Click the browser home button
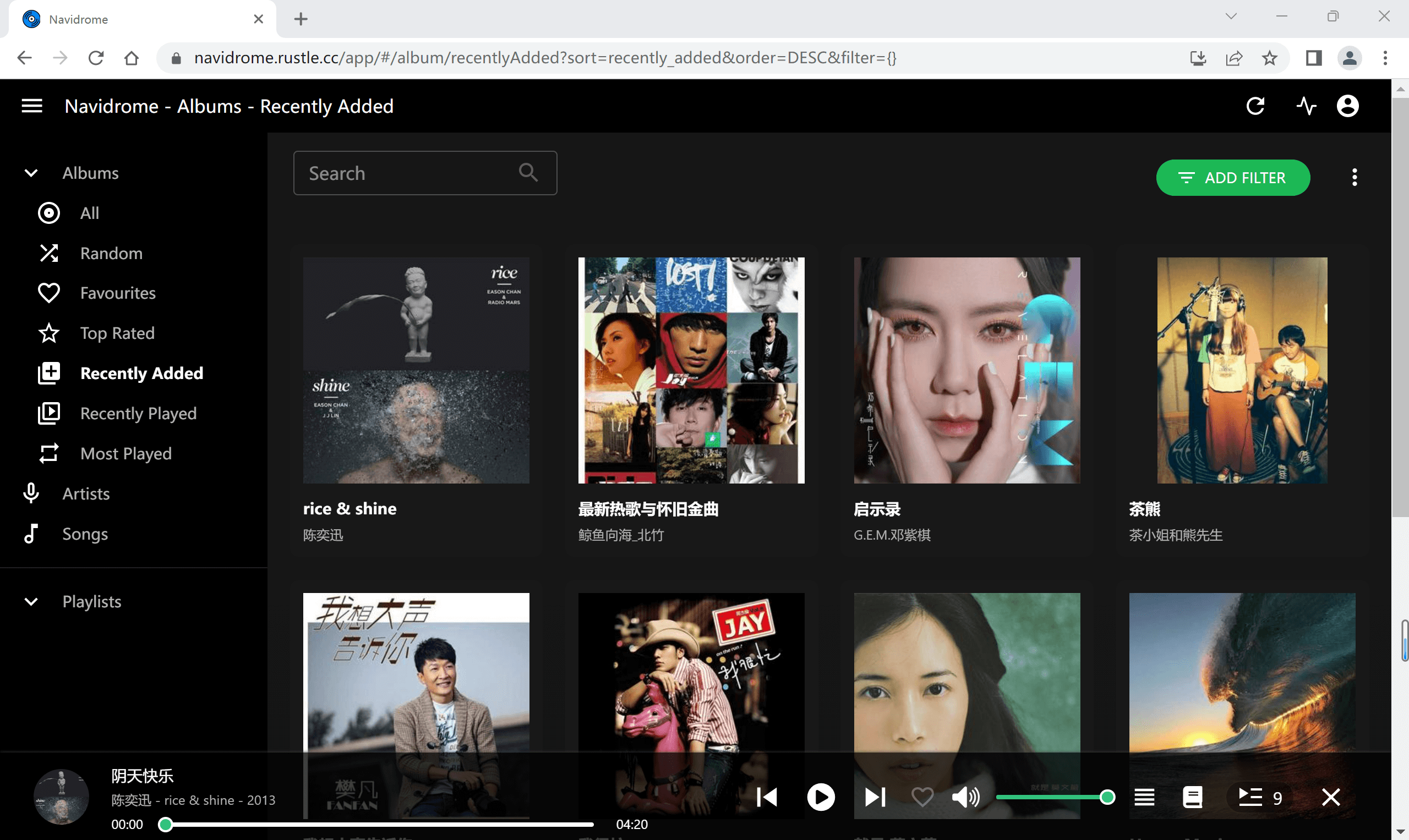Image resolution: width=1409 pixels, height=840 pixels. tap(132, 58)
